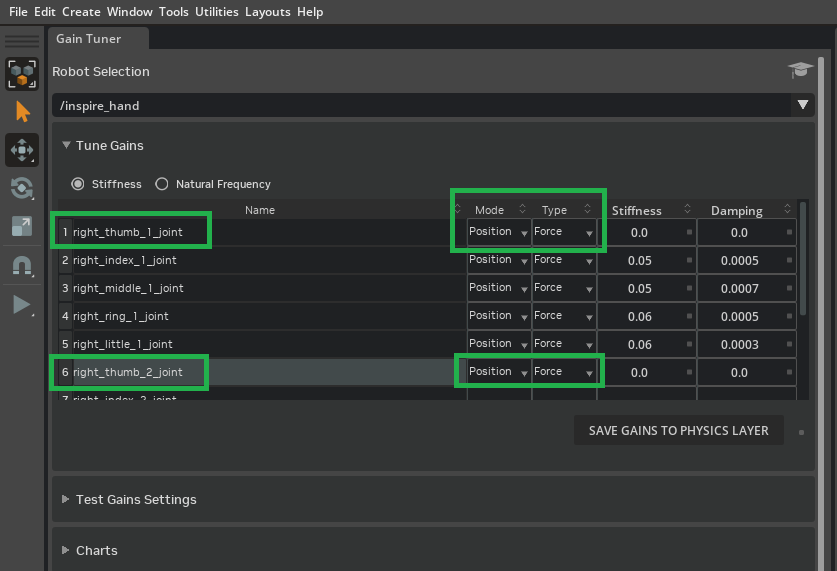The width and height of the screenshot is (837, 571).
Task: Select the right_index_1_joint row name
Action: pos(124,260)
